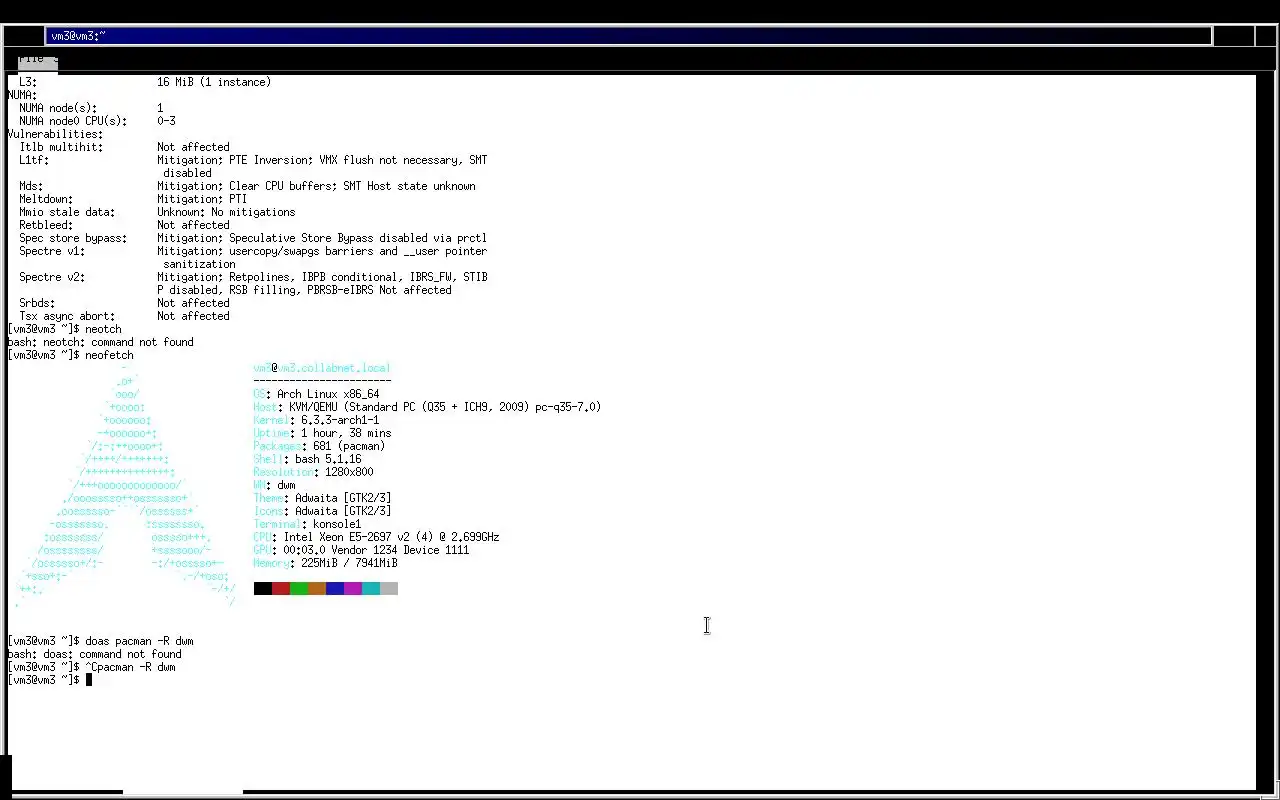Viewport: 1280px width, 800px height.
Task: Click the 'GPU: 00:03.0 Vendor 1234' line
Action: pos(361,550)
